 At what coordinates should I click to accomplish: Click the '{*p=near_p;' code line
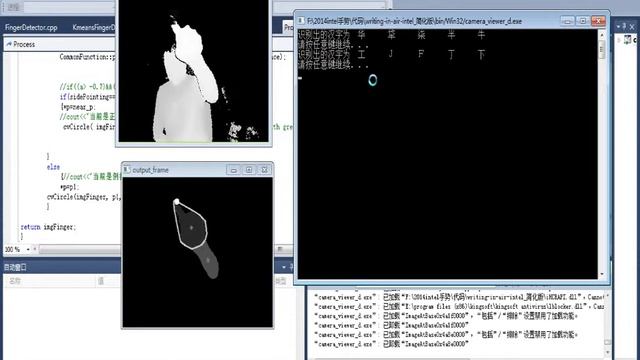pyautogui.click(x=78, y=107)
